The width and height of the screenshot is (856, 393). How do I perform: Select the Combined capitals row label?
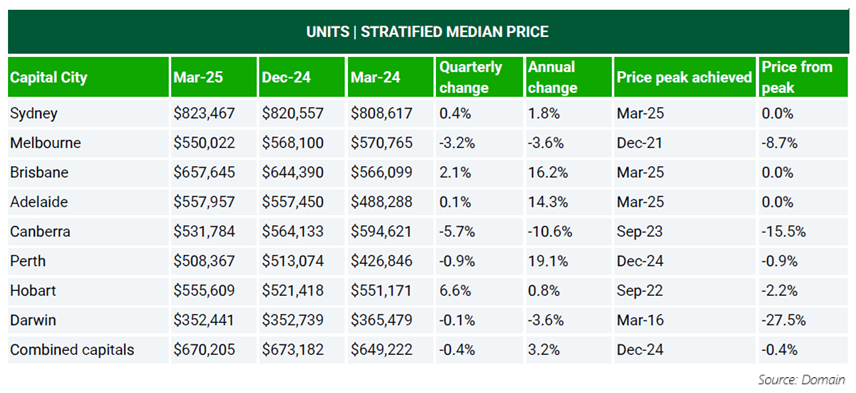point(72,349)
